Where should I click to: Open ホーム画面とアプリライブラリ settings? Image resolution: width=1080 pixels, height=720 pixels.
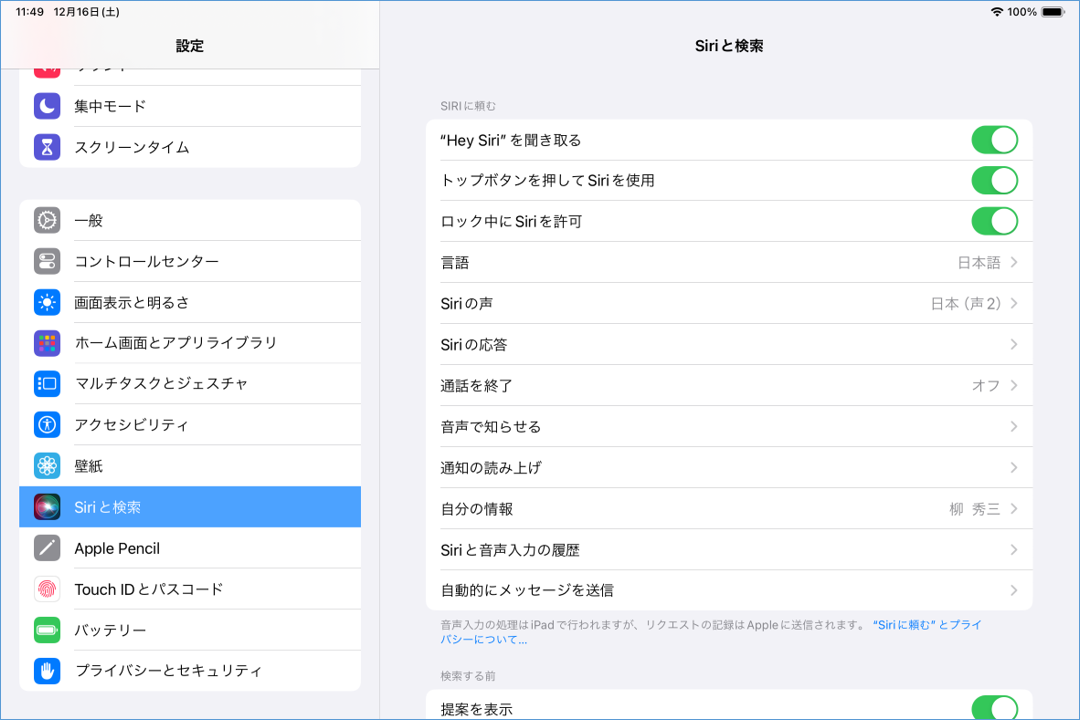click(x=190, y=343)
